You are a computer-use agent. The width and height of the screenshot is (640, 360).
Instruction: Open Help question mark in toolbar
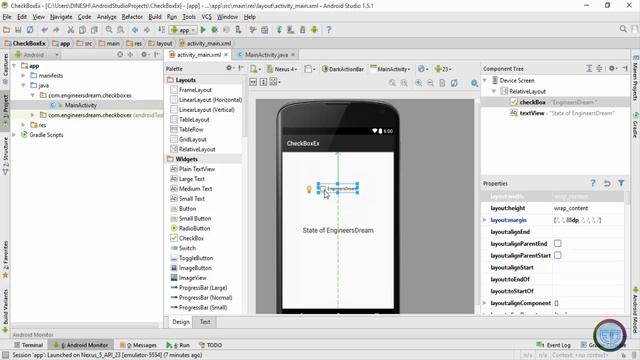pos(329,30)
